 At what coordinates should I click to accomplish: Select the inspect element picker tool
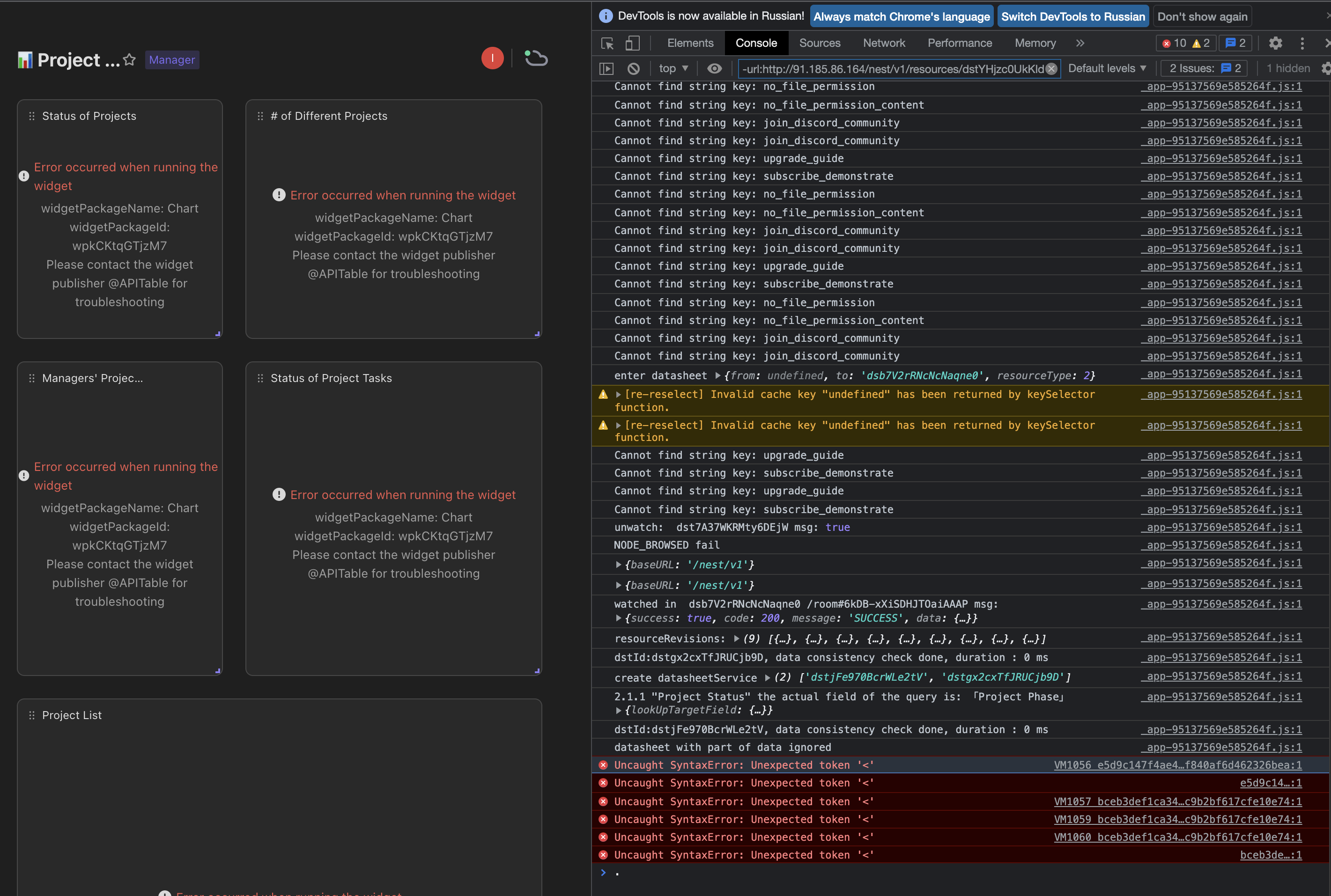tap(606, 43)
